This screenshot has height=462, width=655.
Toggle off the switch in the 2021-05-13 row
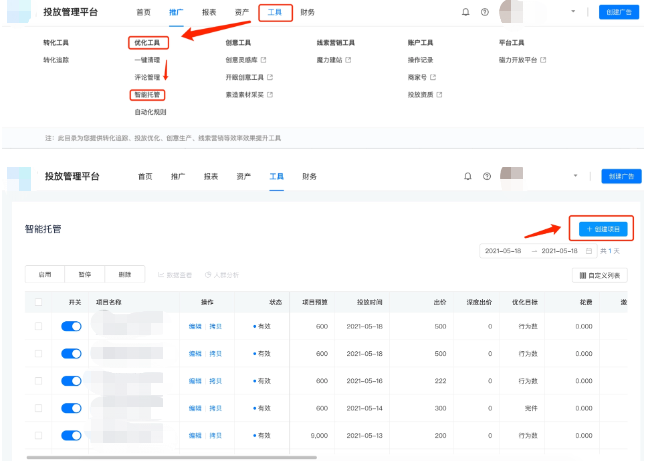71,436
